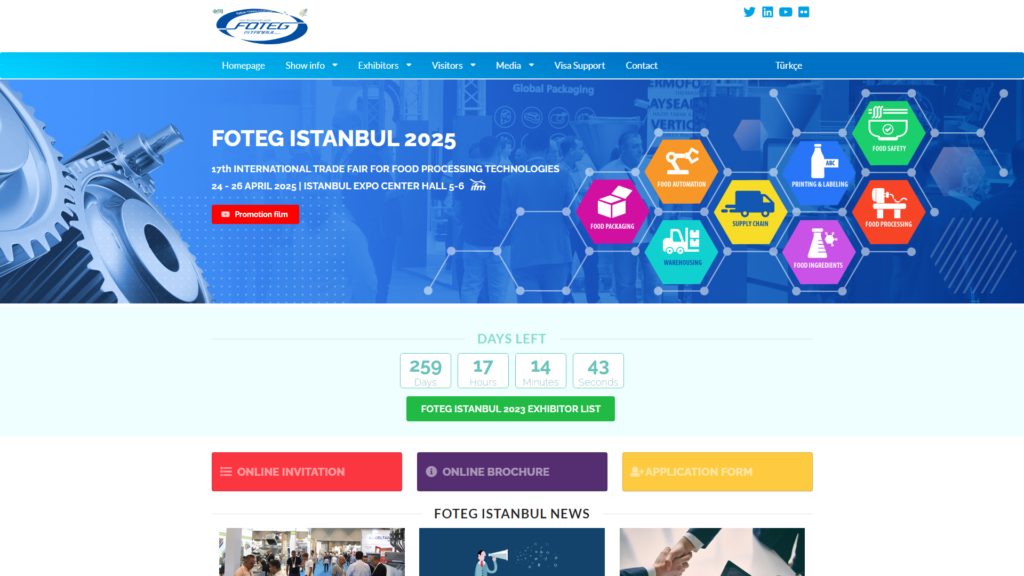1024x576 pixels.
Task: Go to the Homepage menu item
Action: [x=243, y=65]
